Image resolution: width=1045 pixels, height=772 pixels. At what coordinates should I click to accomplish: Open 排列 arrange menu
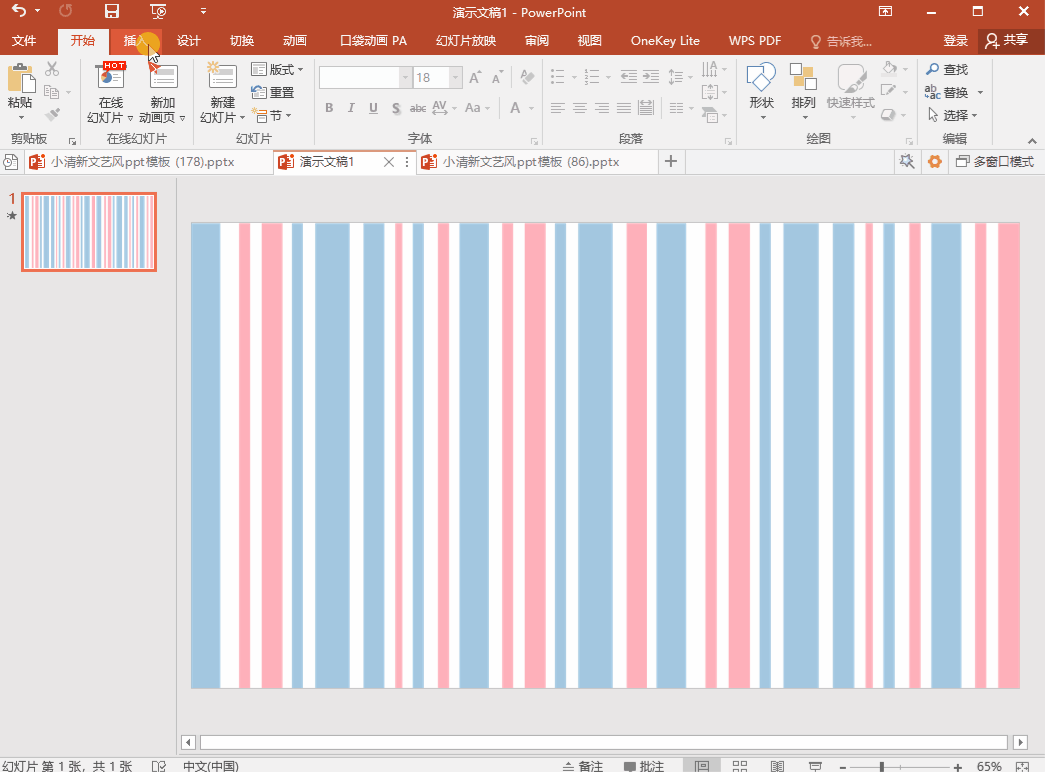point(803,92)
